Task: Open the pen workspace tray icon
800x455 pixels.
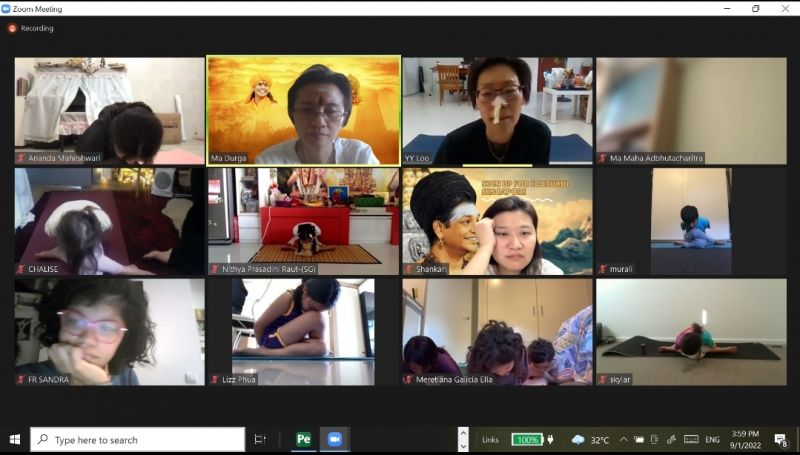Action: click(671, 440)
